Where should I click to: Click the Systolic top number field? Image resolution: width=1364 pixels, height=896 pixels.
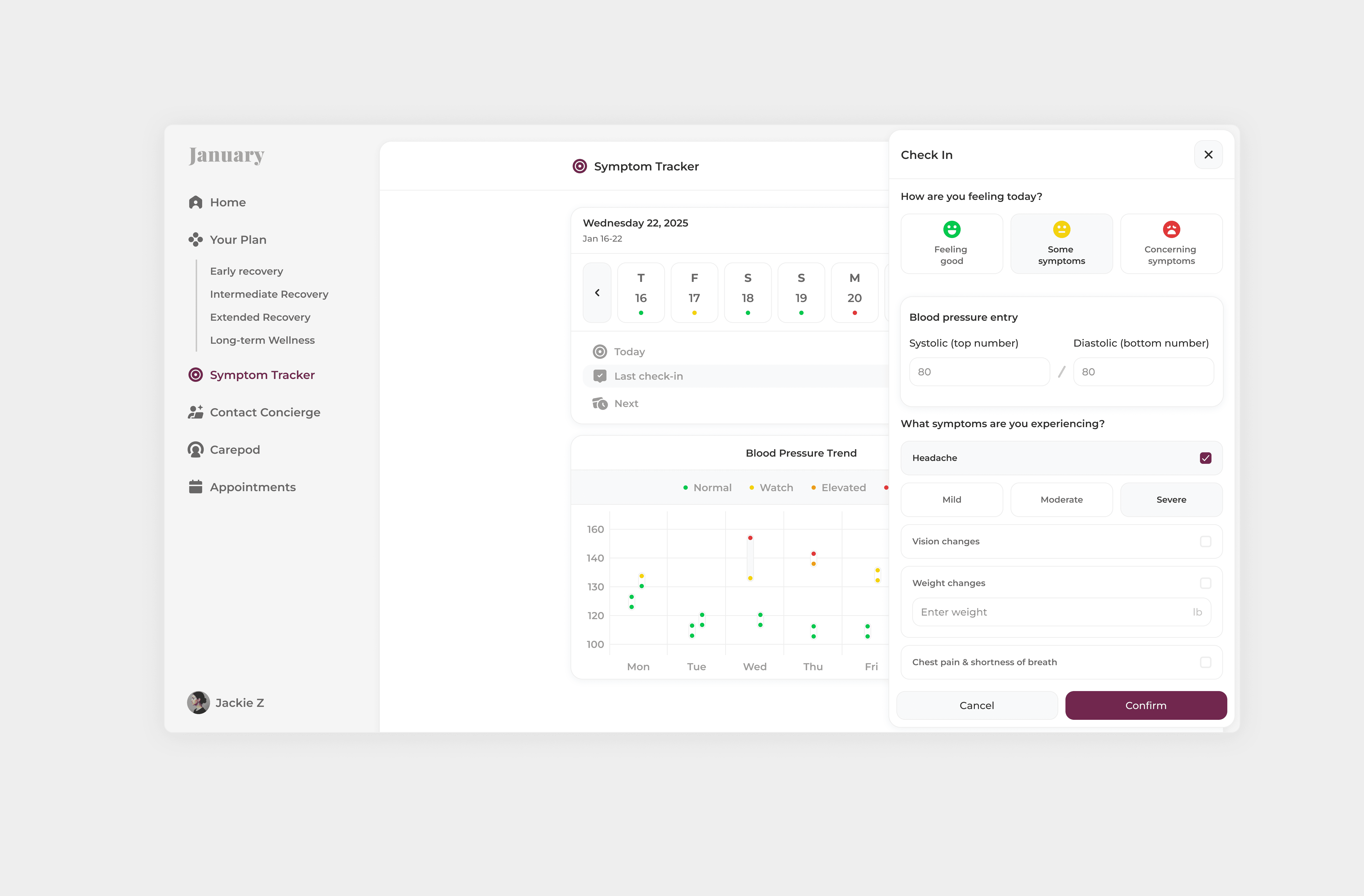tap(979, 372)
